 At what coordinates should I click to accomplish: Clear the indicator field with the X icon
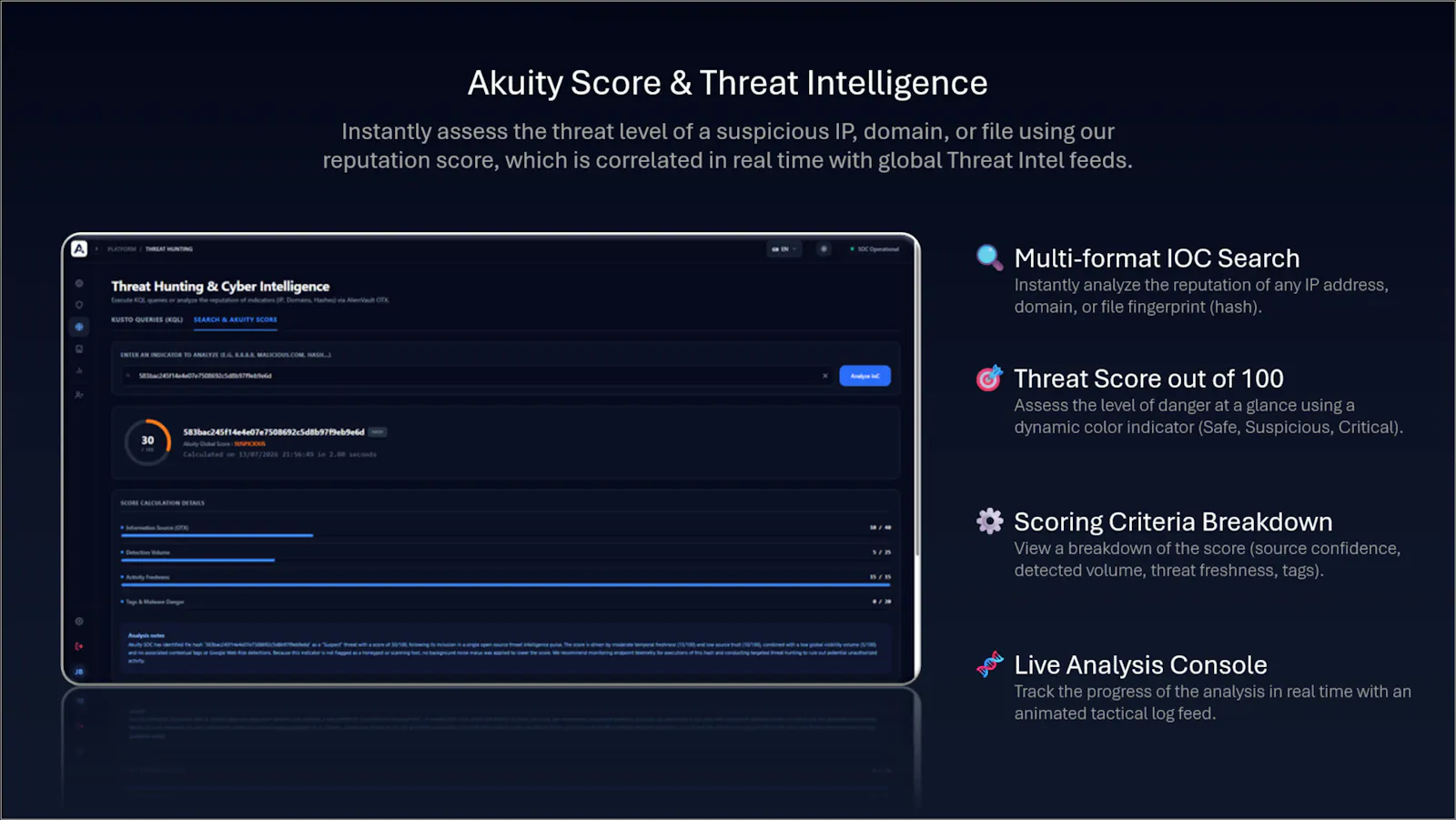coord(825,376)
